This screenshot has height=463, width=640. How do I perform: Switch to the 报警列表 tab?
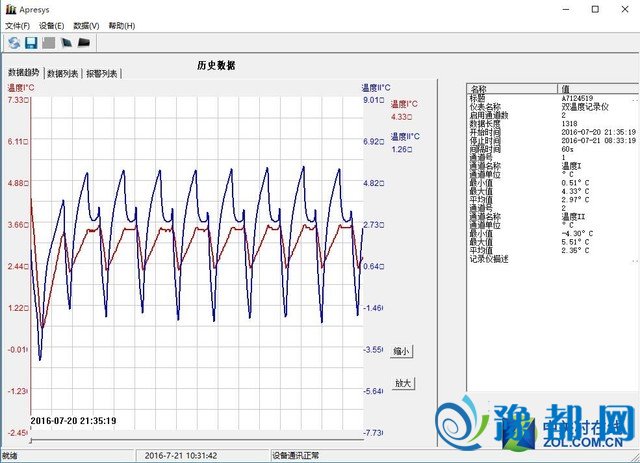[x=102, y=73]
